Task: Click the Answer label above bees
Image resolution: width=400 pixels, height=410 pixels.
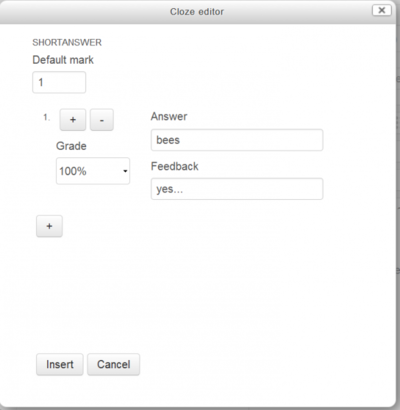Action: click(x=169, y=116)
